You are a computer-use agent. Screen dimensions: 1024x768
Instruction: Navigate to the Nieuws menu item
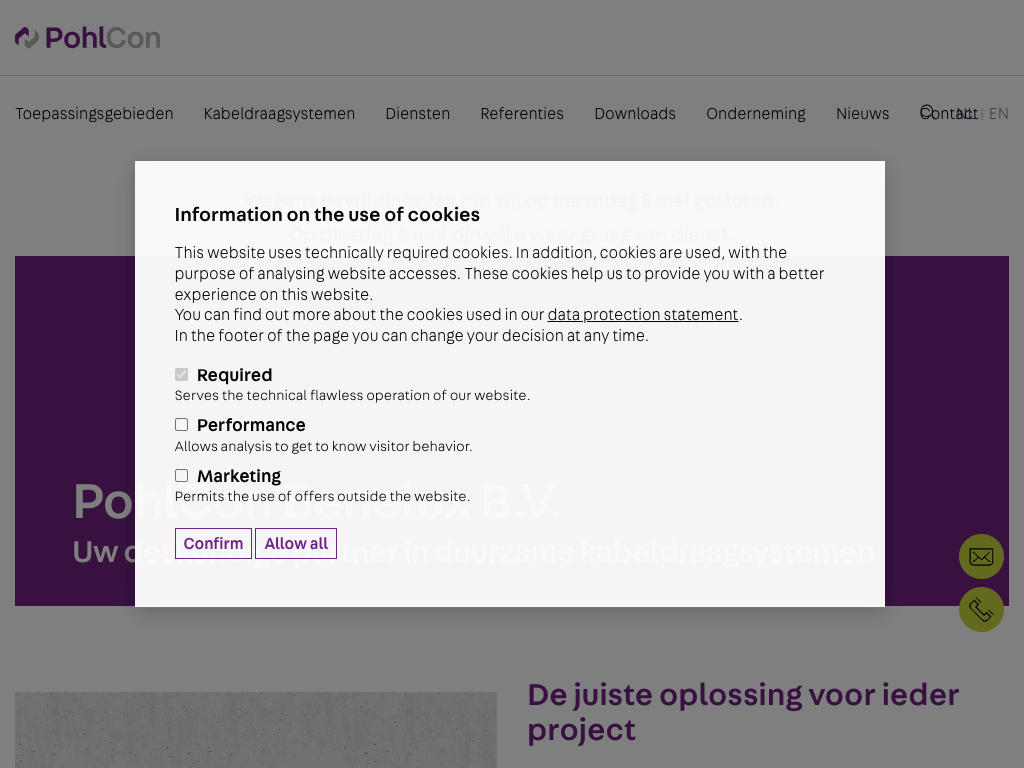coord(862,114)
